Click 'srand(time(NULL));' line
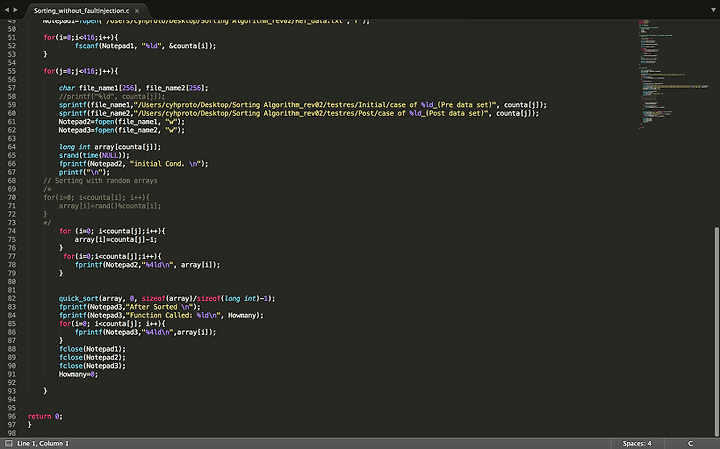Viewport: 720px width, 449px height. tap(94, 156)
